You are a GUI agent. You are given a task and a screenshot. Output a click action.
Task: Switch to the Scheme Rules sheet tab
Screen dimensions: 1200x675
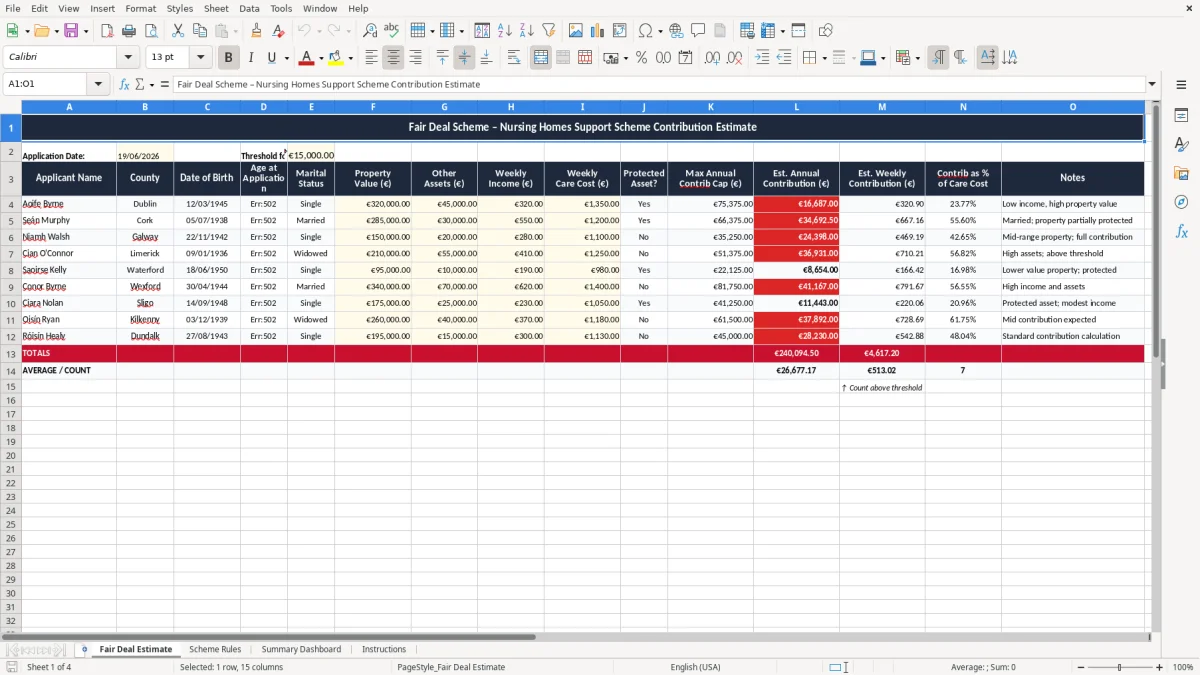point(215,649)
